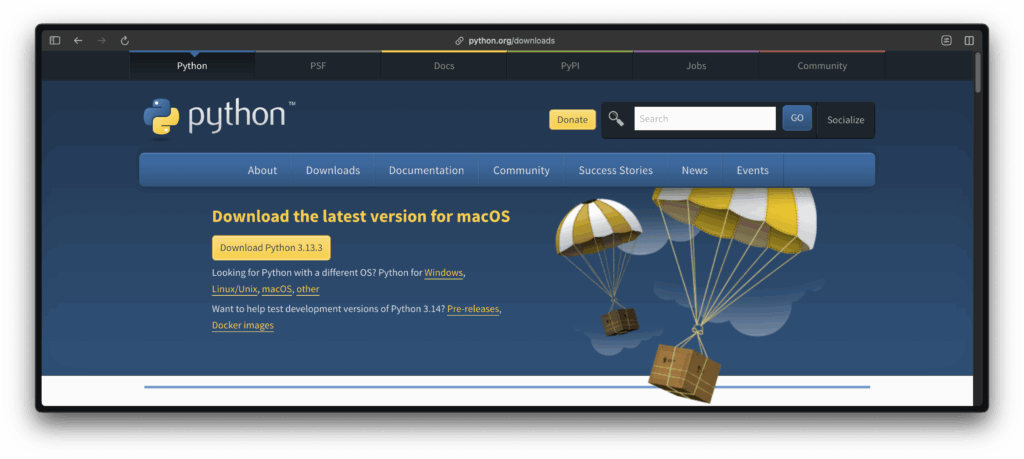
Task: Open the Pre-releases link
Action: (x=473, y=309)
